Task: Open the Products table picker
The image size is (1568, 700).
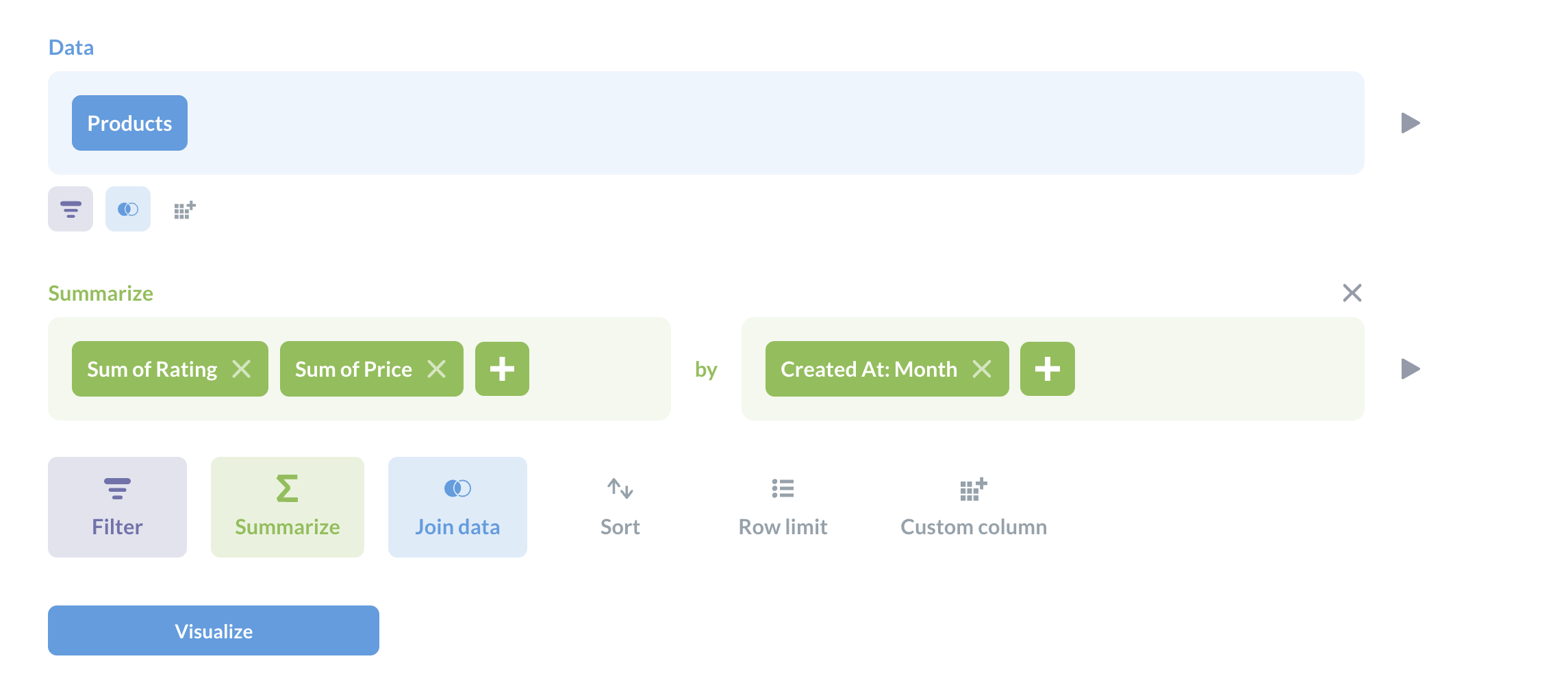Action: [x=129, y=123]
